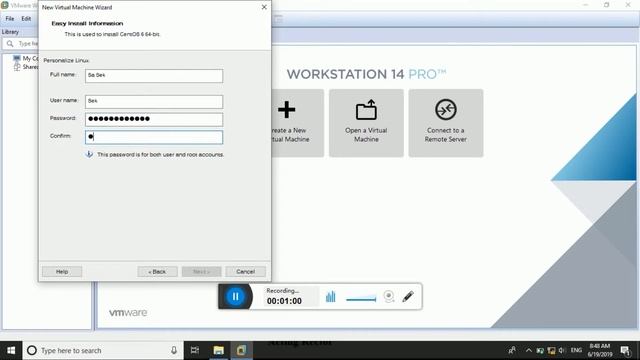Close the New Virtual Machine Wizard dialog
The height and width of the screenshot is (360, 640).
coord(264,7)
